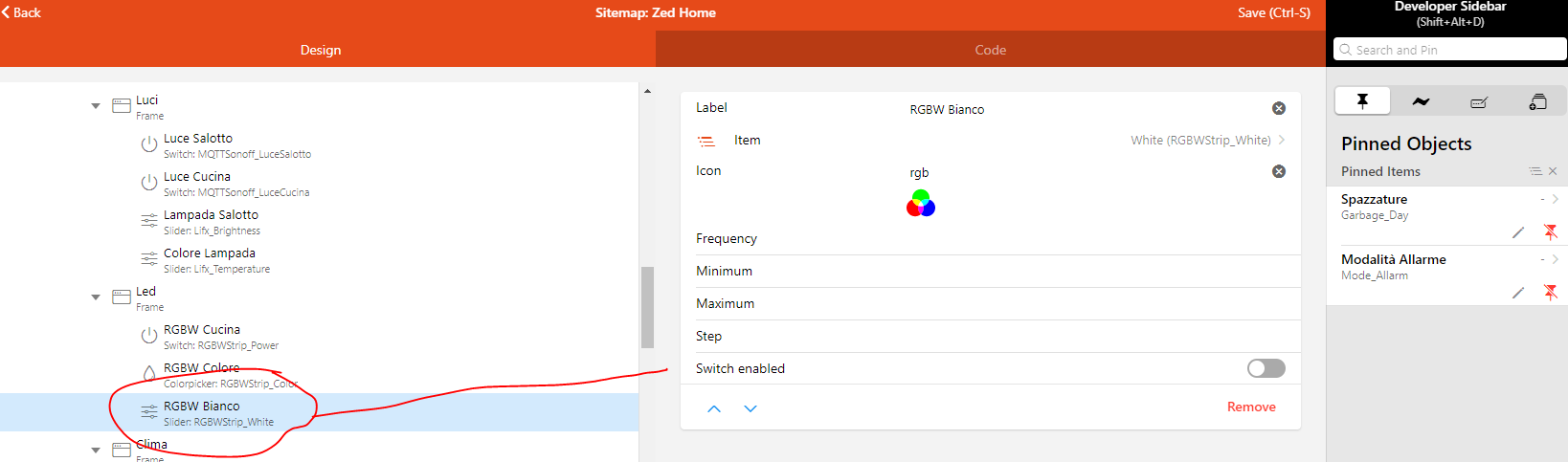Toggle the Switch enabled option

pyautogui.click(x=1266, y=368)
